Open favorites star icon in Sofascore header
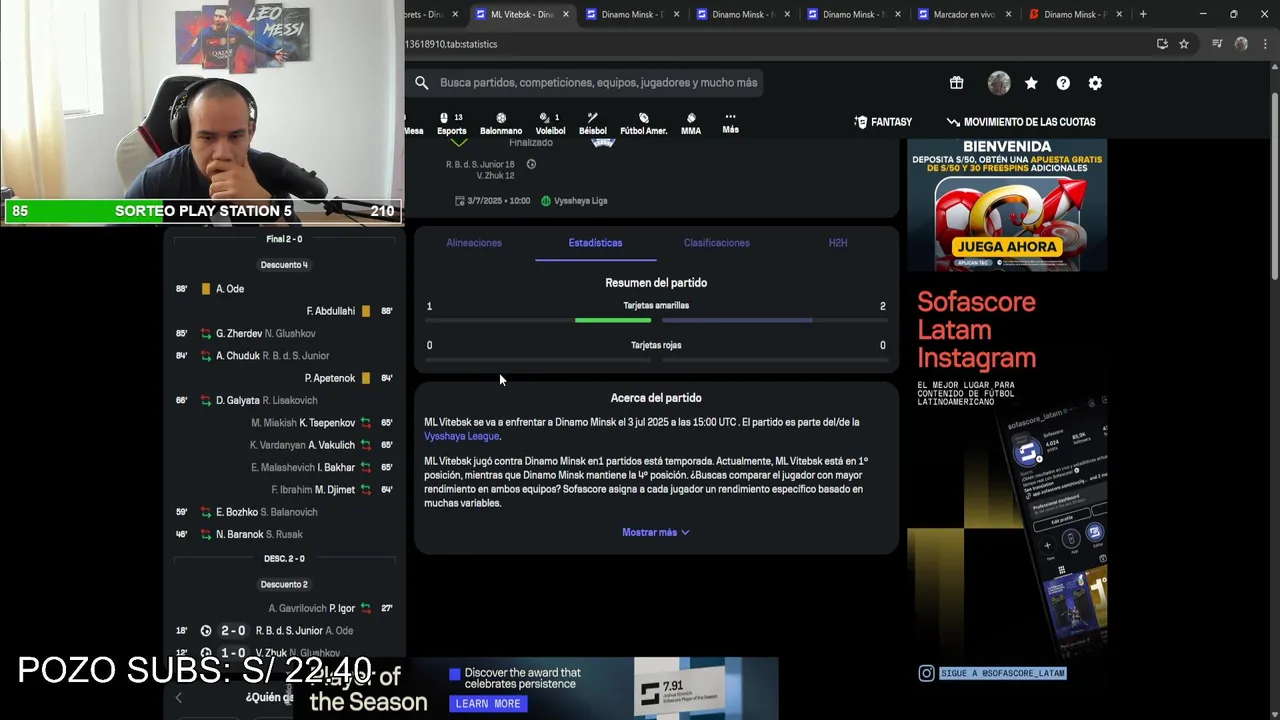 1031,83
